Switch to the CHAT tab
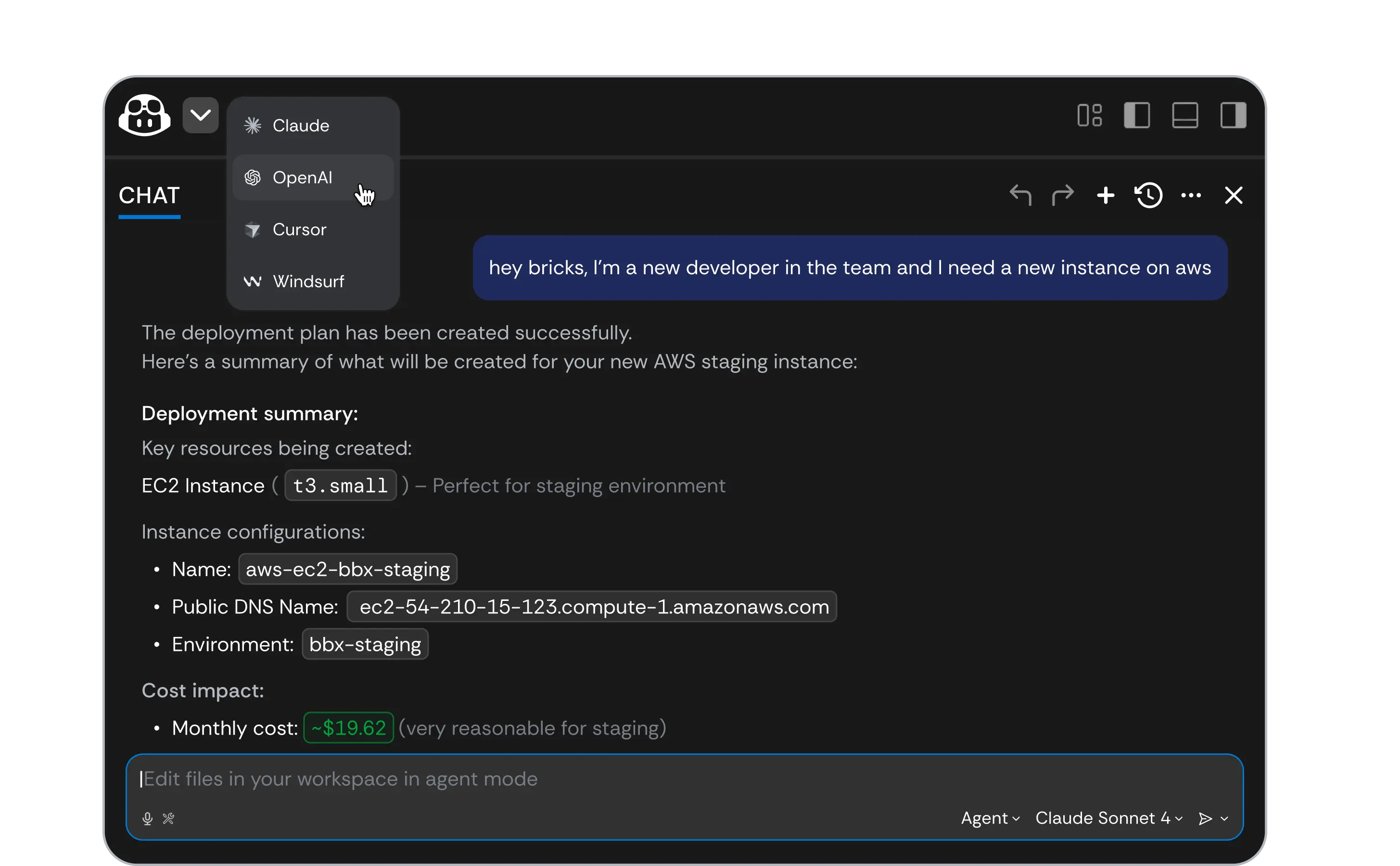 (150, 196)
